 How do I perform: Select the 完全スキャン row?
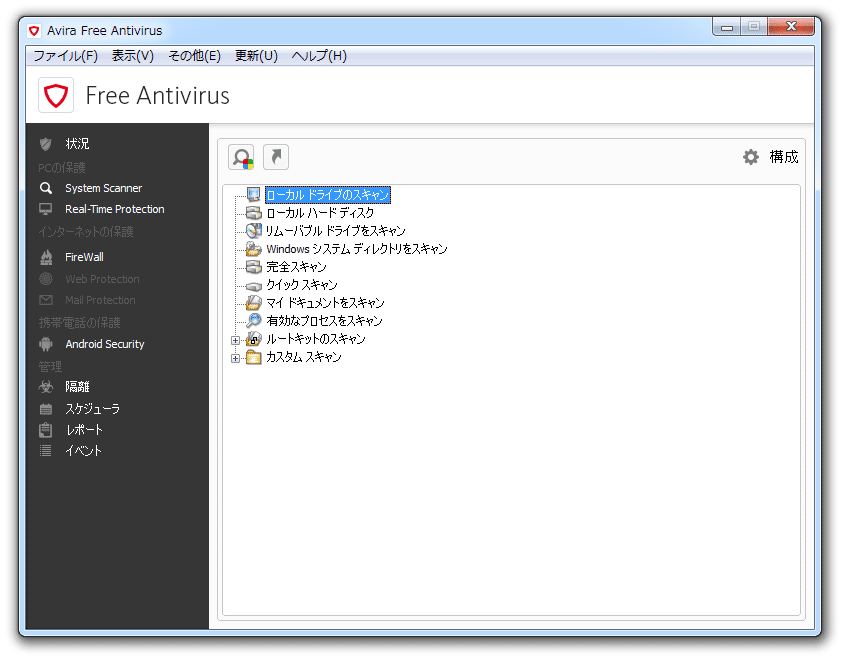[296, 267]
